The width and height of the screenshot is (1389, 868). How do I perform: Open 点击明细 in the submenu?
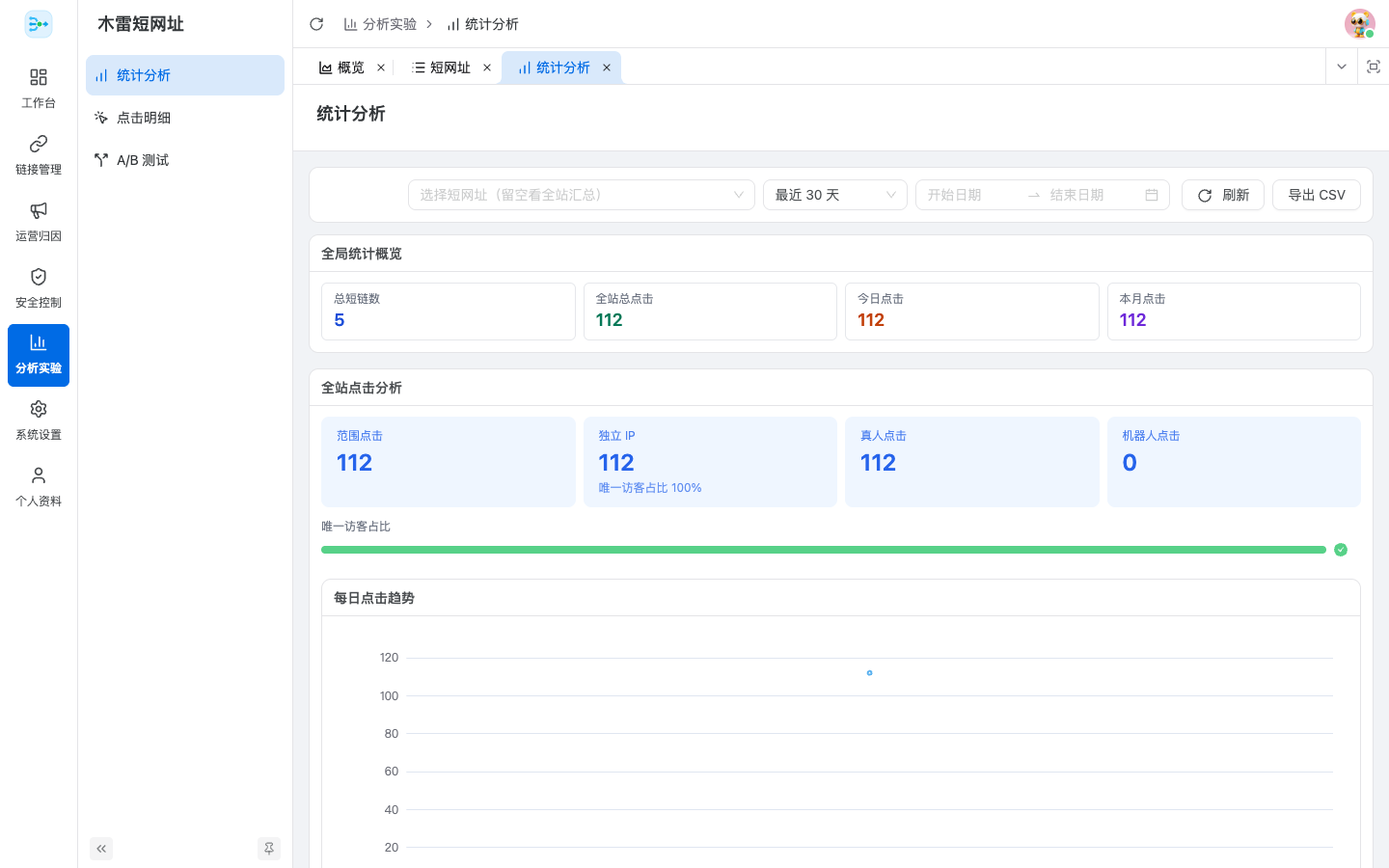(185, 118)
